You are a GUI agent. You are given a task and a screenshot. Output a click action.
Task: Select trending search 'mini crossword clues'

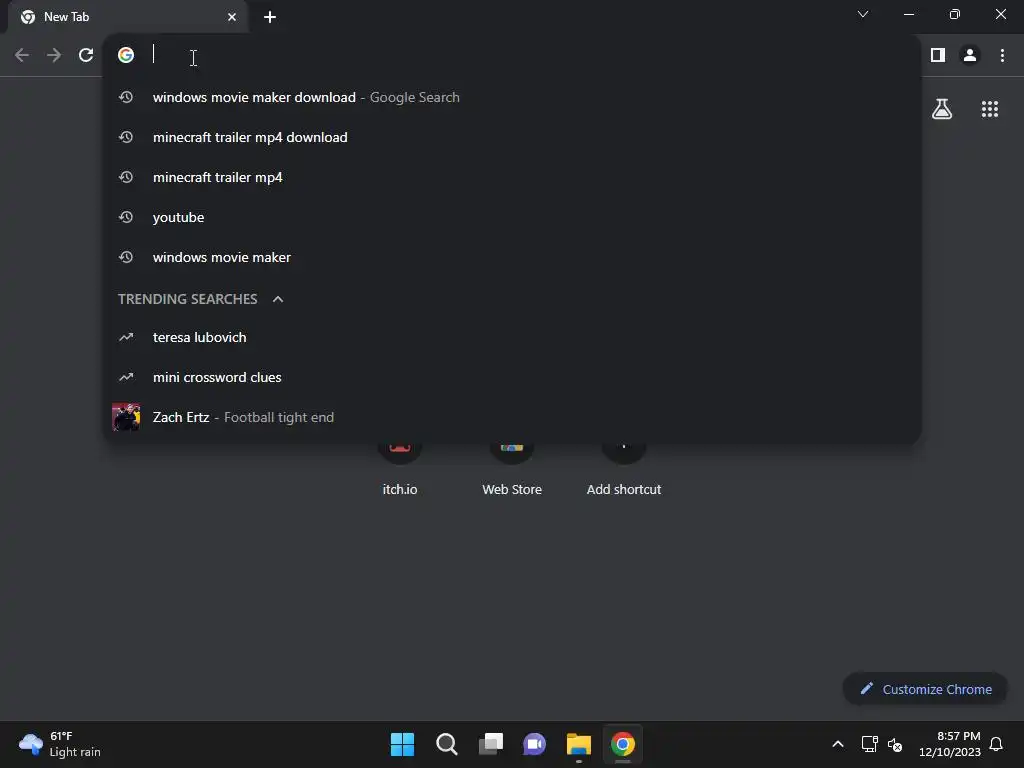[512, 377]
